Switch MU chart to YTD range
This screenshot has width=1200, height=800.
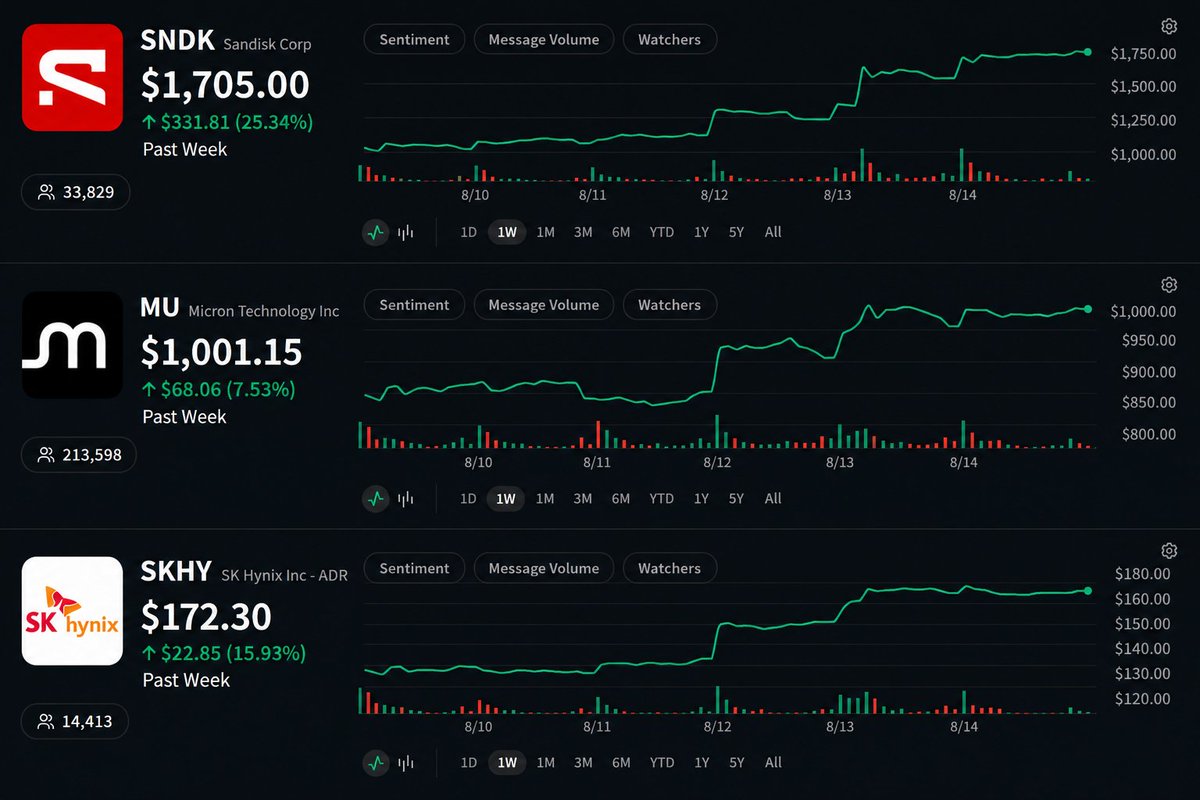coord(661,498)
